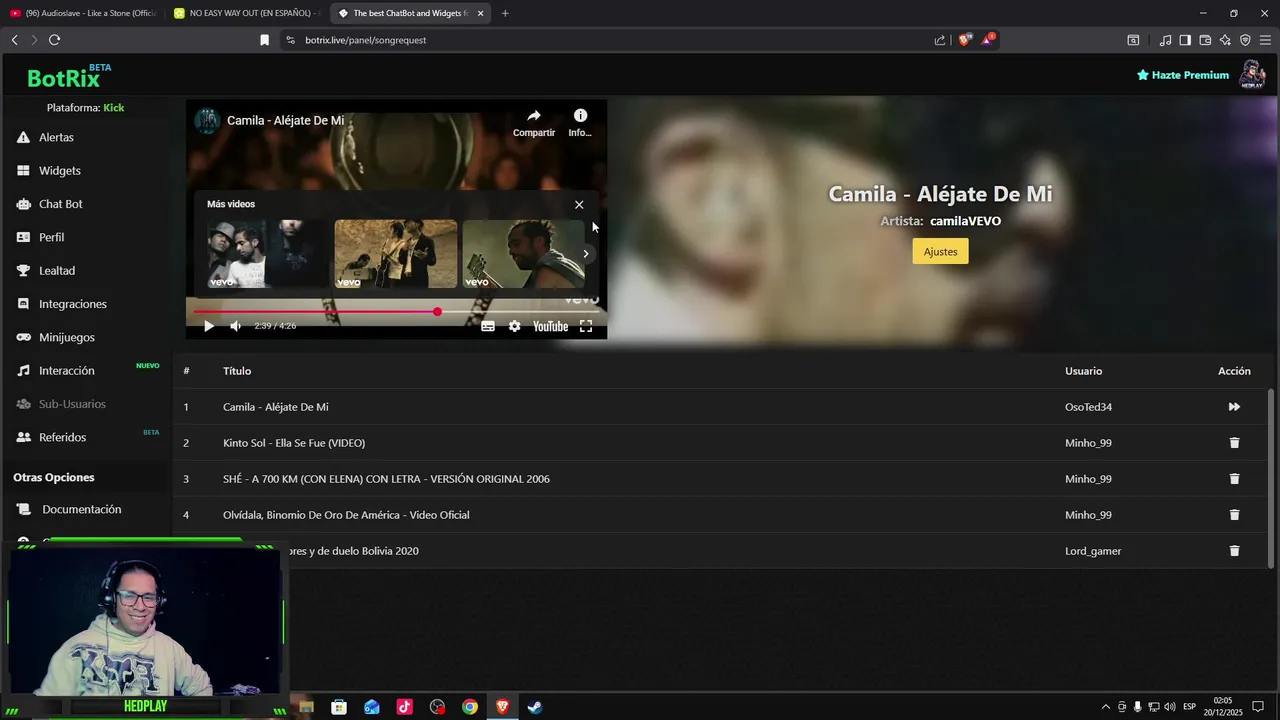Open first Más videos thumbnail
This screenshot has height=720, width=1280.
(267, 254)
